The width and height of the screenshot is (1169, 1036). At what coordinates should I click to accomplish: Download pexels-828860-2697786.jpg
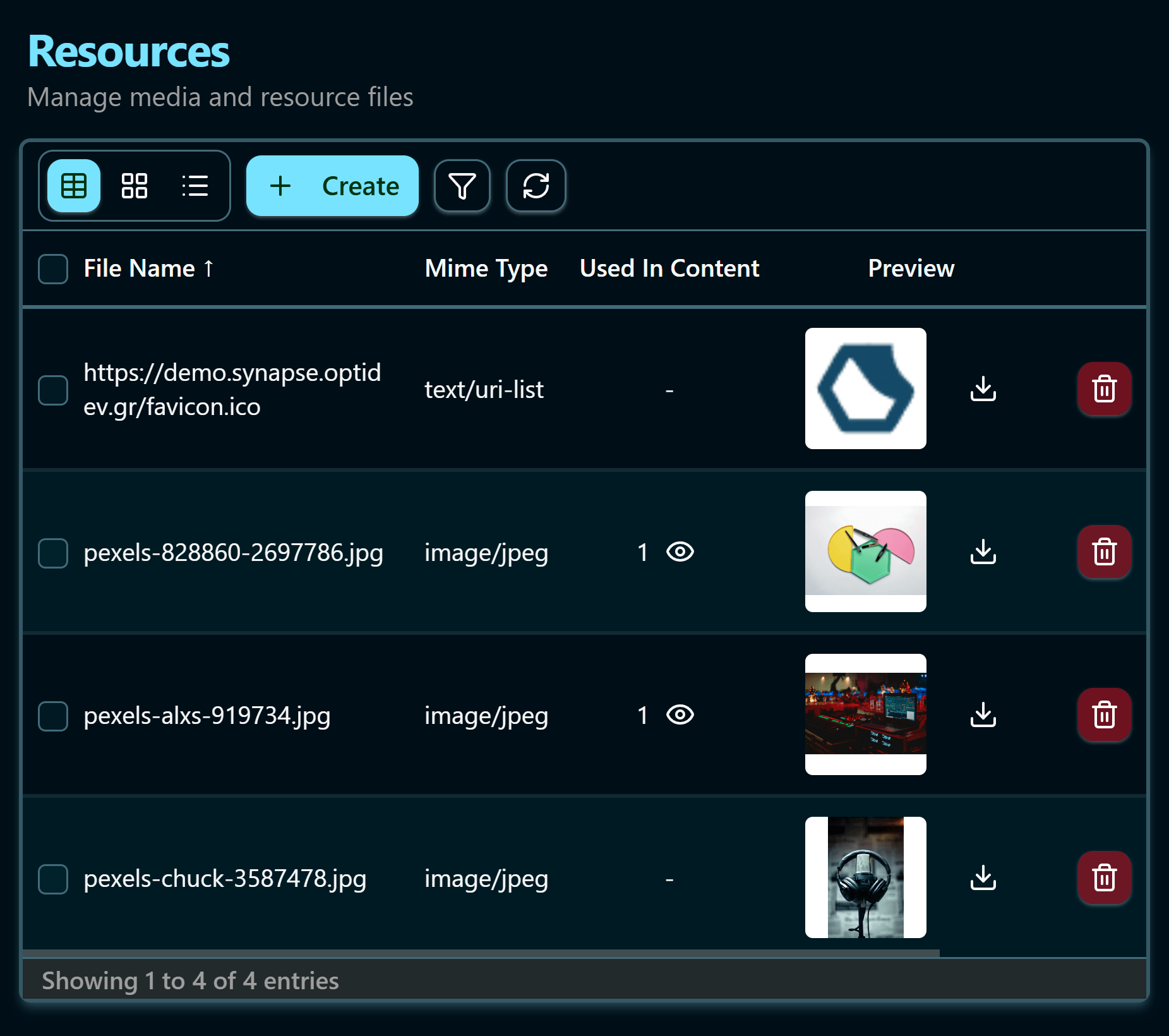[x=983, y=552]
